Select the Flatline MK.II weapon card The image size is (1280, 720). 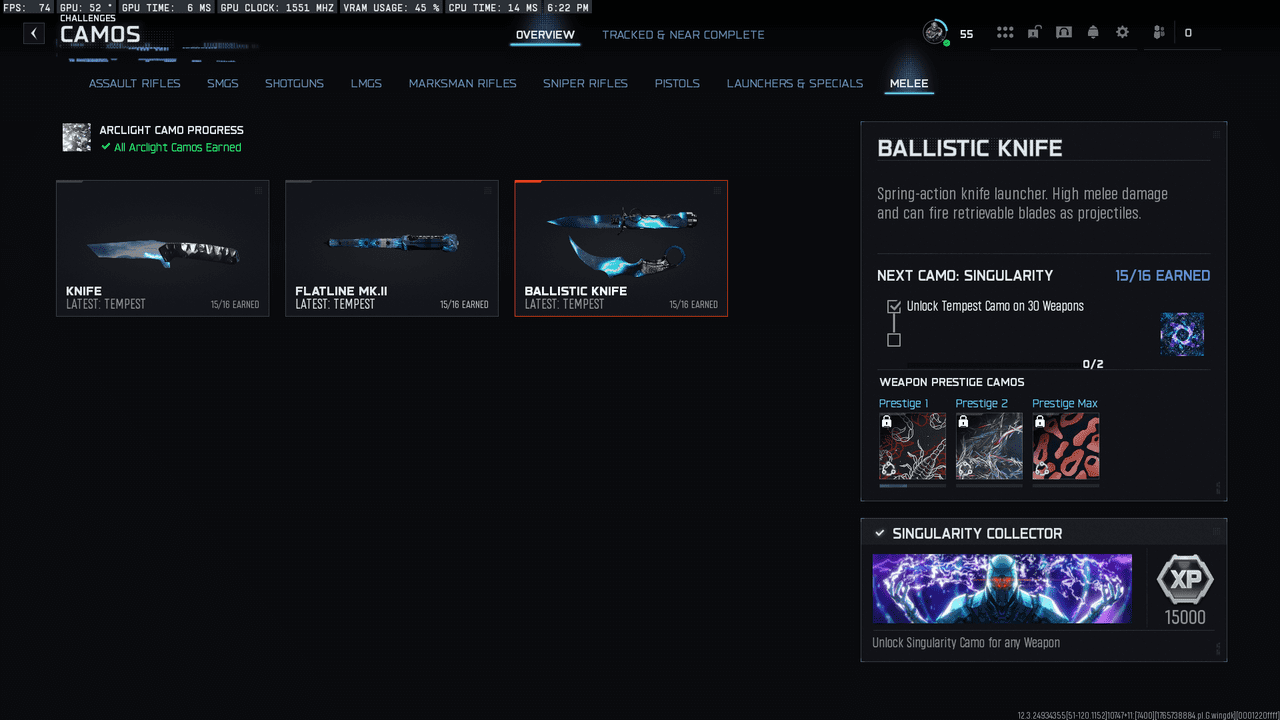tap(392, 248)
